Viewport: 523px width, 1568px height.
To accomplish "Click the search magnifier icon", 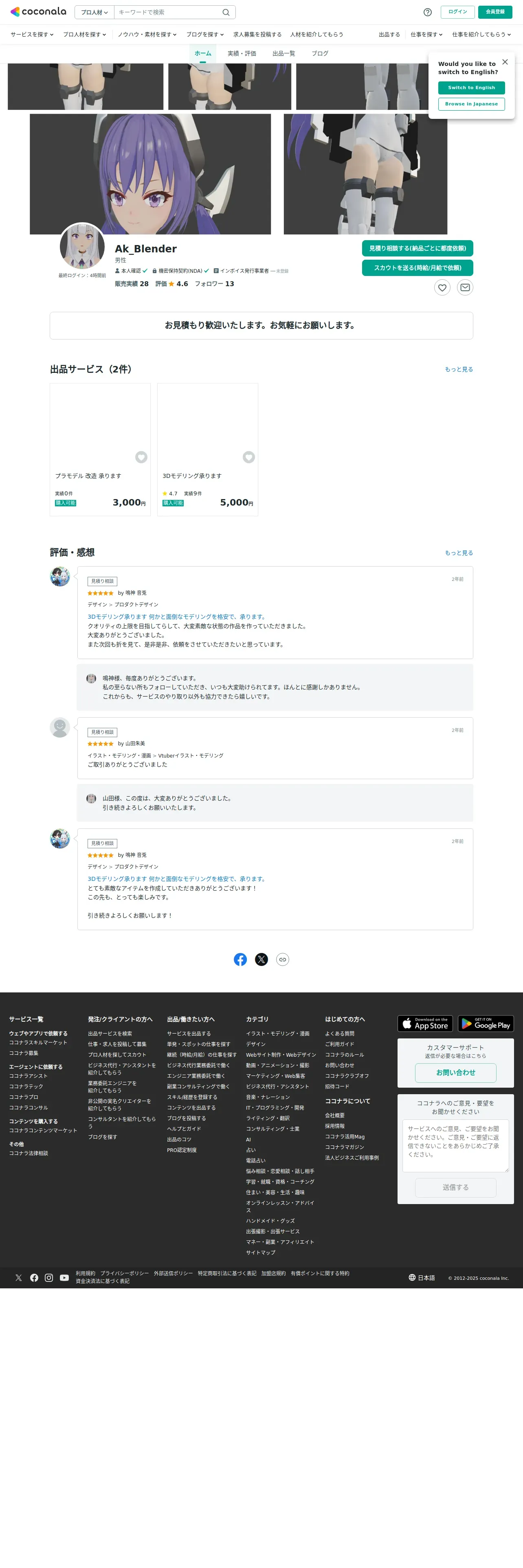I will 226,12.
